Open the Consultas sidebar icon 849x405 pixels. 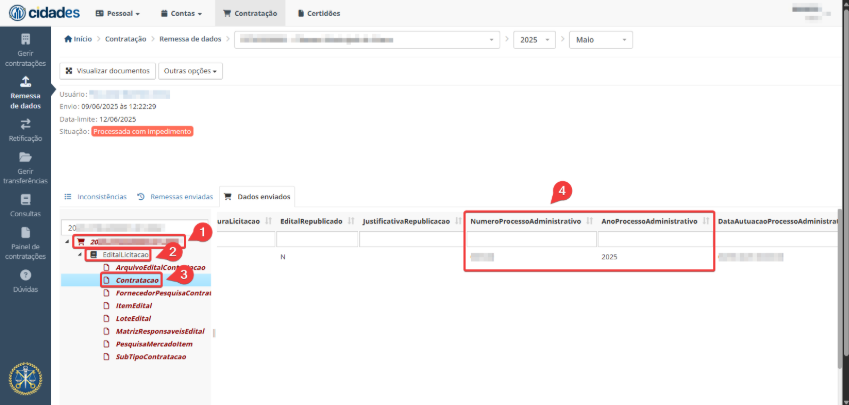[x=25, y=205]
